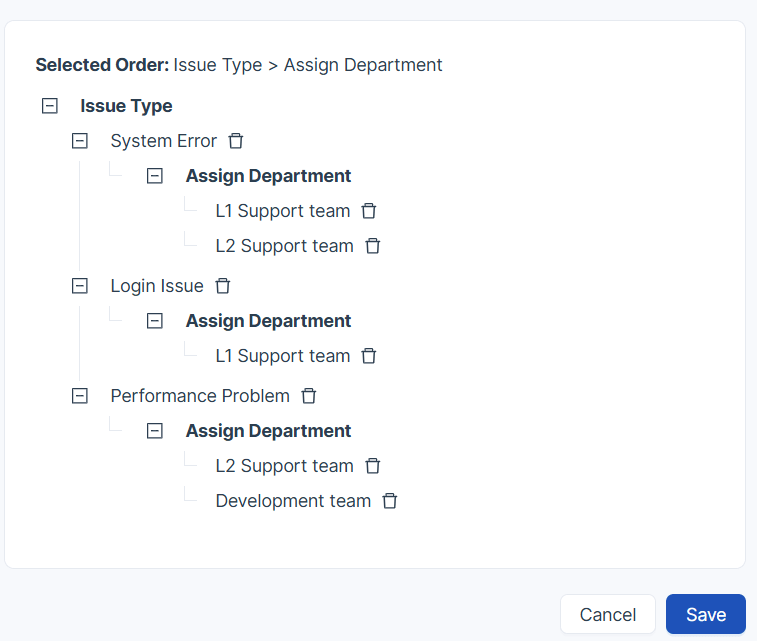Delete the Performance Problem entry
Screen dimensions: 757x641
point(309,396)
